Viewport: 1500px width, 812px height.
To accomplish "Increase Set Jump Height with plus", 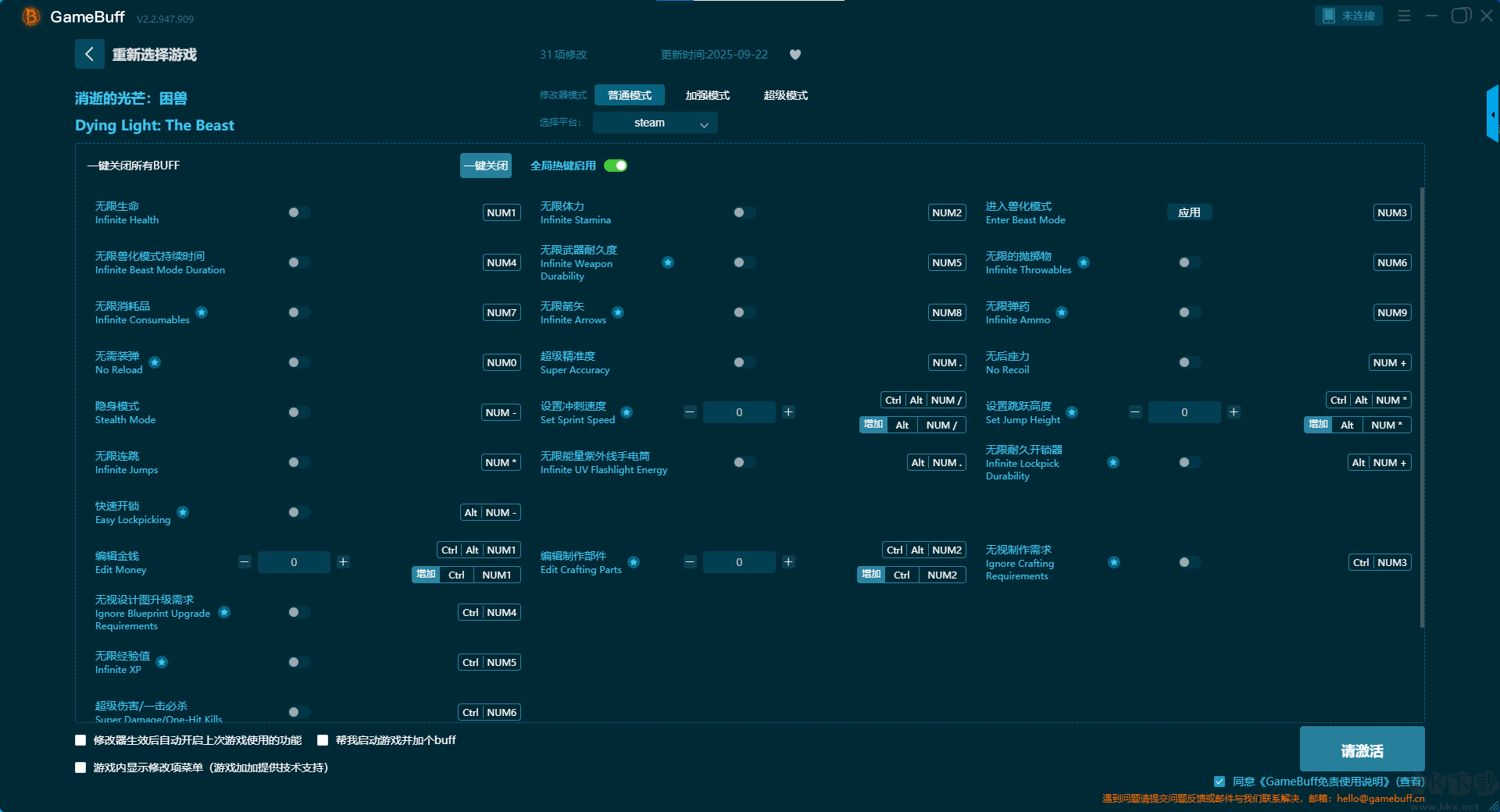I will point(1234,412).
